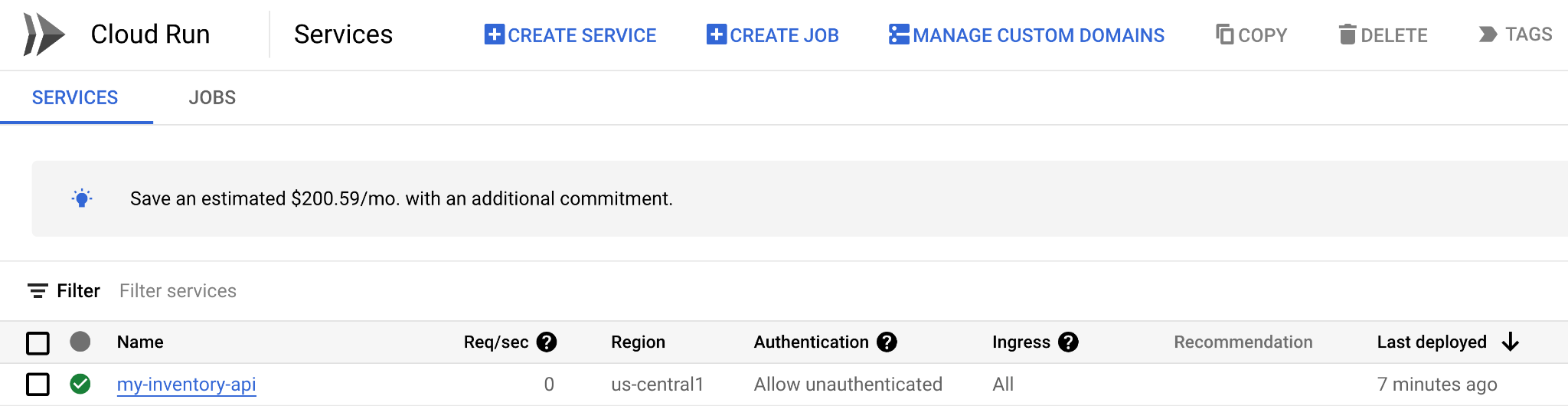Click the Copy icon
Viewport: 1568px width, 406px height.
click(x=1225, y=34)
